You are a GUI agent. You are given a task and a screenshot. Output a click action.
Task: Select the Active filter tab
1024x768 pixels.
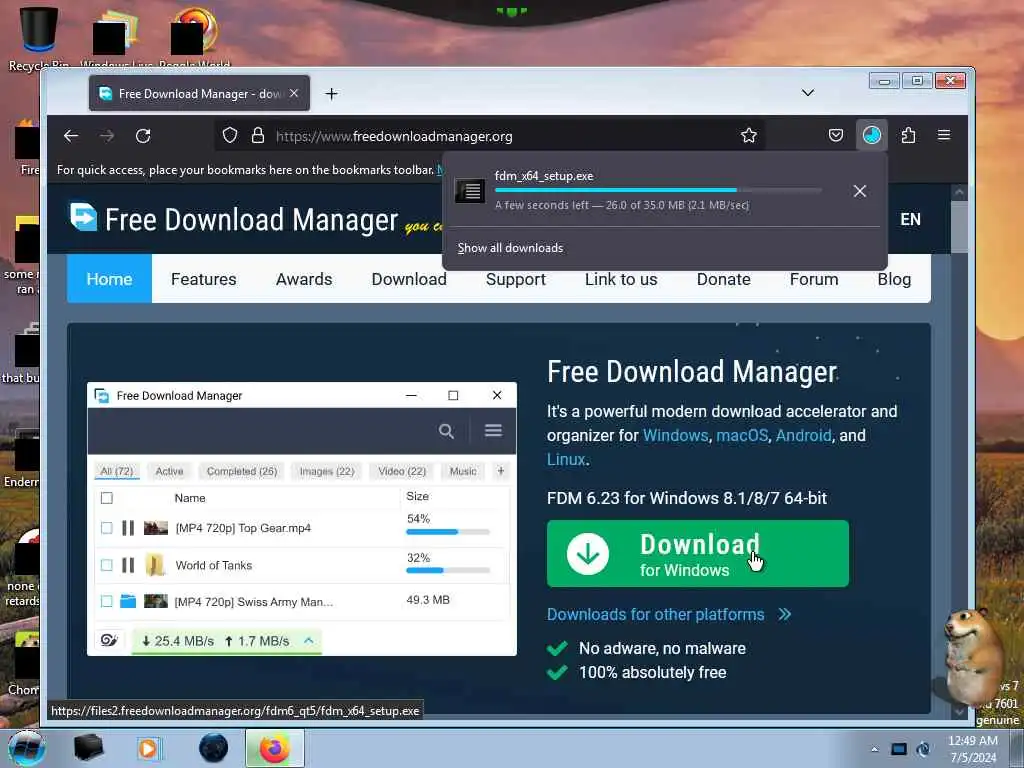coord(169,471)
